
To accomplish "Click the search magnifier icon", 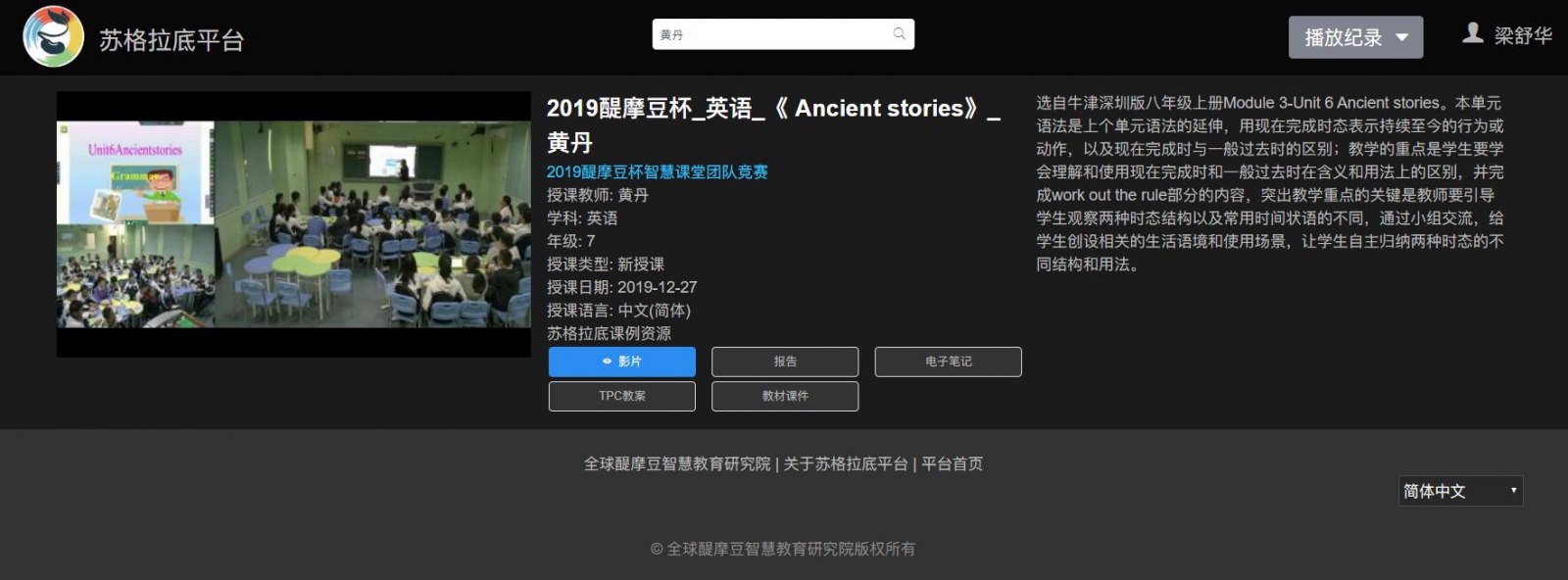I will (x=899, y=34).
